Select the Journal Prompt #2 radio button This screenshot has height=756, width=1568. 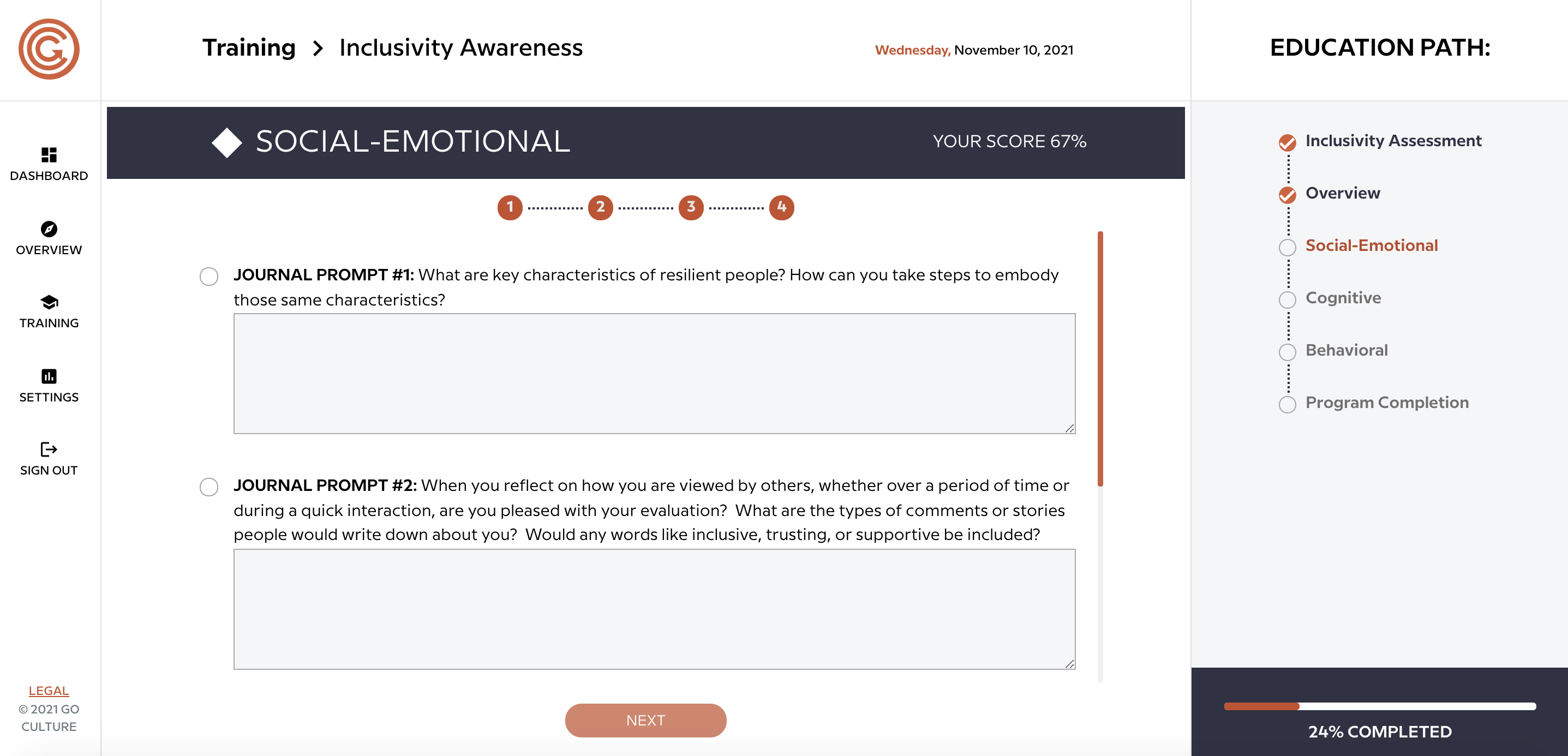coord(209,487)
